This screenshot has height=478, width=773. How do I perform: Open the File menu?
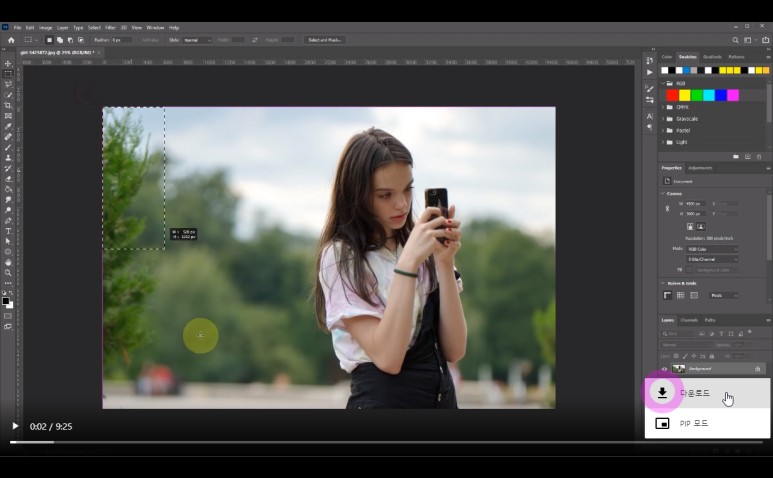17,28
